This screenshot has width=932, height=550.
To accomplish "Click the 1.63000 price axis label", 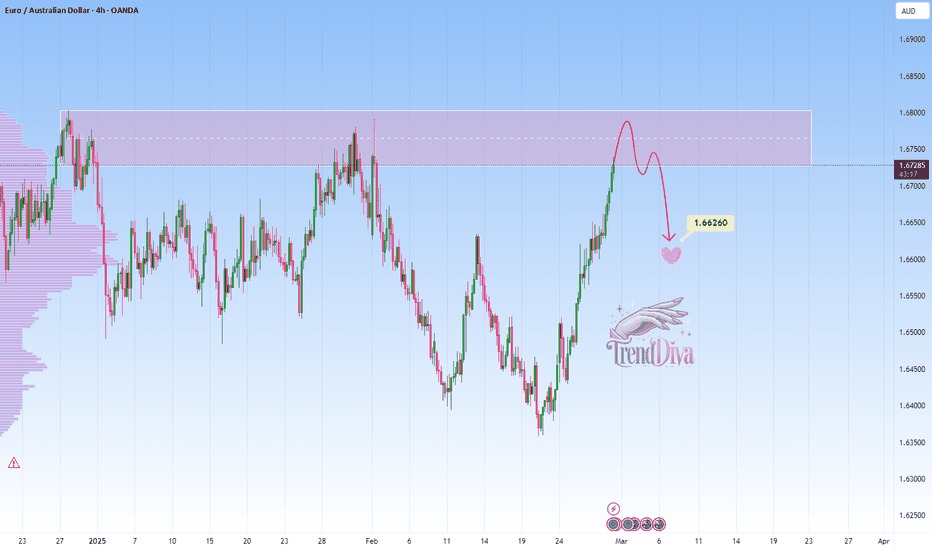I will click(x=912, y=479).
